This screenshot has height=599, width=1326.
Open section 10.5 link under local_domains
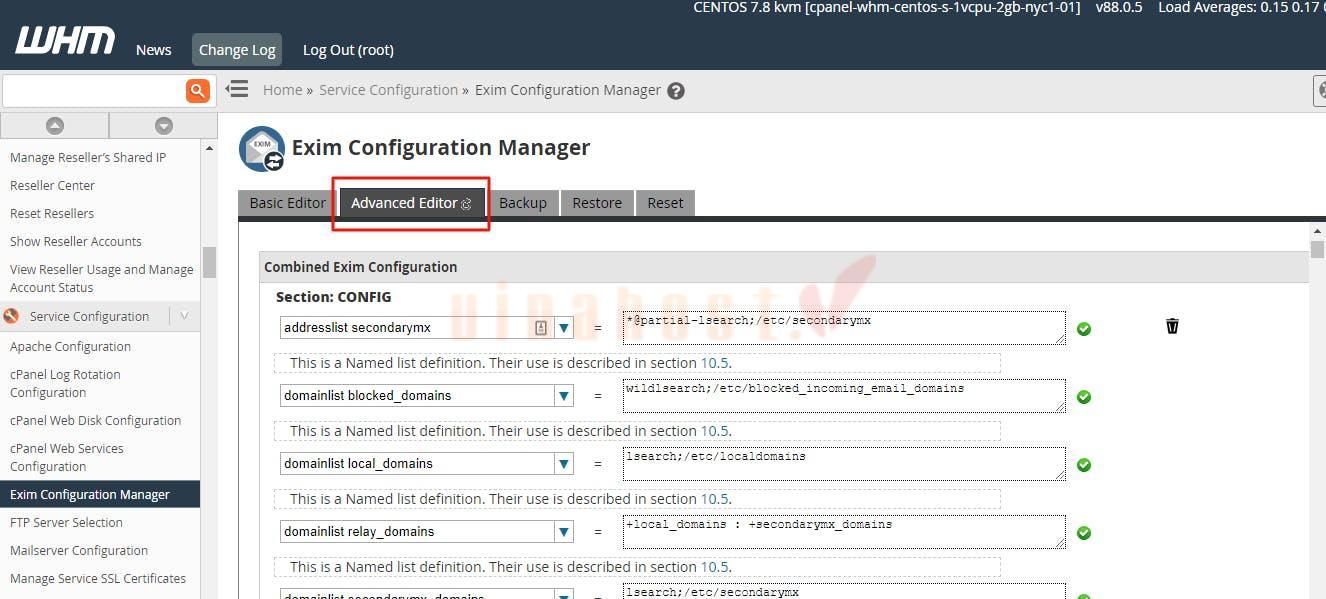714,499
